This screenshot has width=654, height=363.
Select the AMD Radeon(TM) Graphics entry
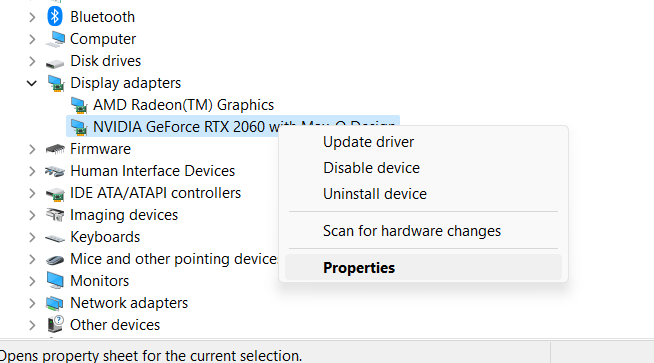[x=184, y=105]
